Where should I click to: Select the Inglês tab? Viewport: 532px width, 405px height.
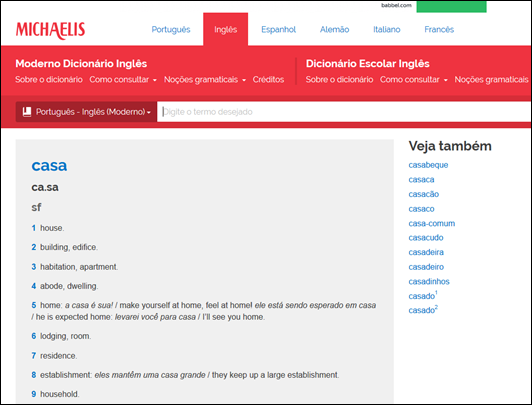(x=226, y=30)
